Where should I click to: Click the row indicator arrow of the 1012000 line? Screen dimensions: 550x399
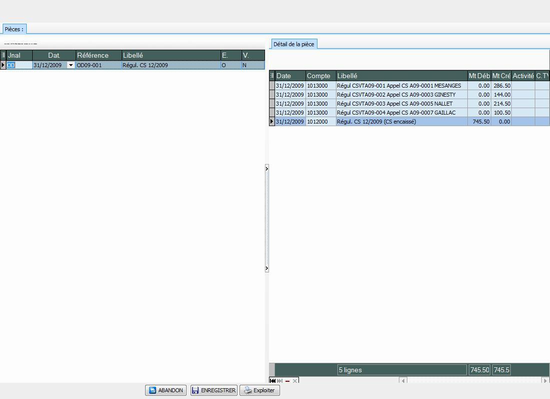(x=271, y=122)
